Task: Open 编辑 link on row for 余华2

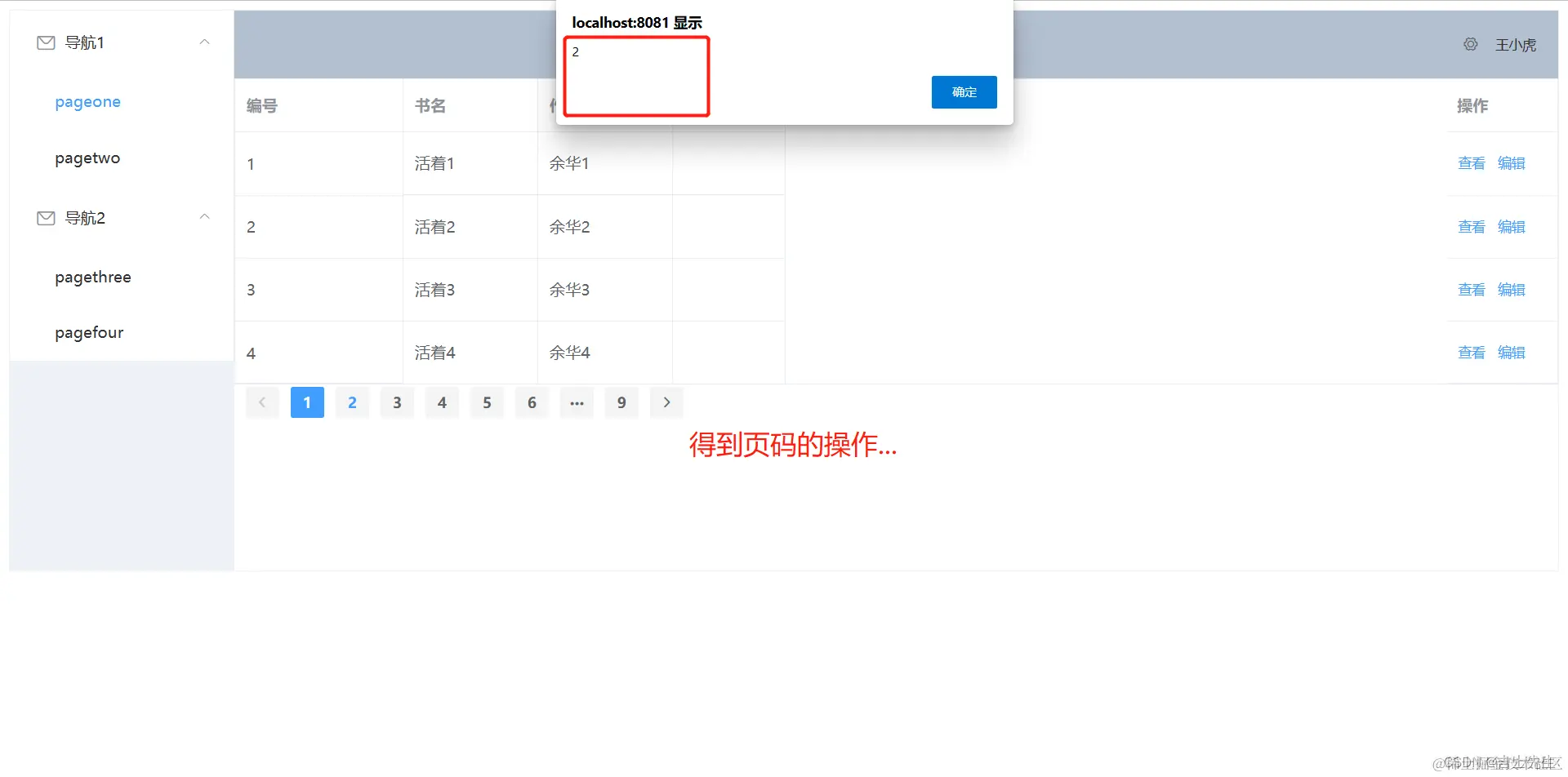Action: (x=1511, y=226)
